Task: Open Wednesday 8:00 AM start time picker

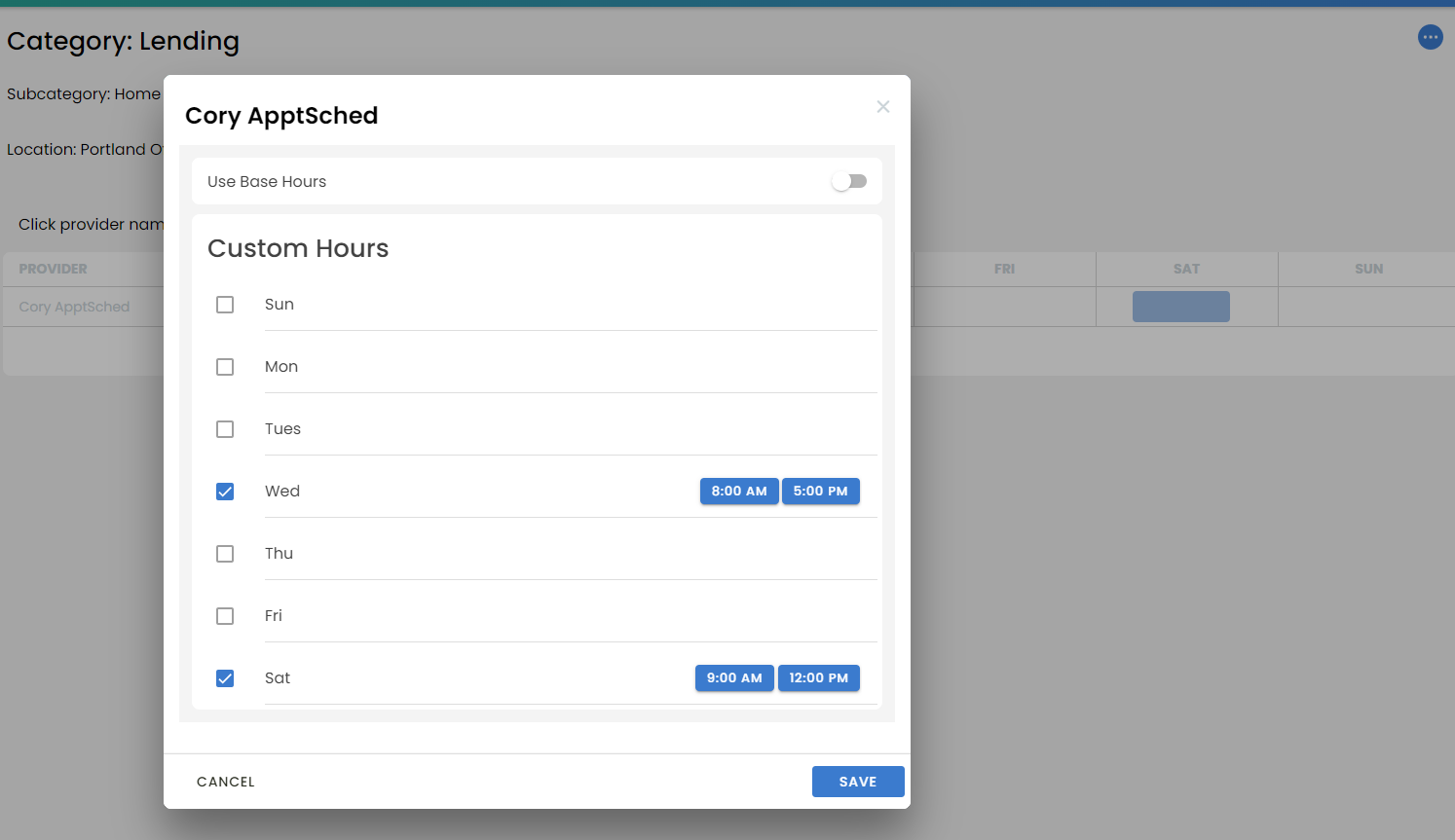Action: point(738,492)
